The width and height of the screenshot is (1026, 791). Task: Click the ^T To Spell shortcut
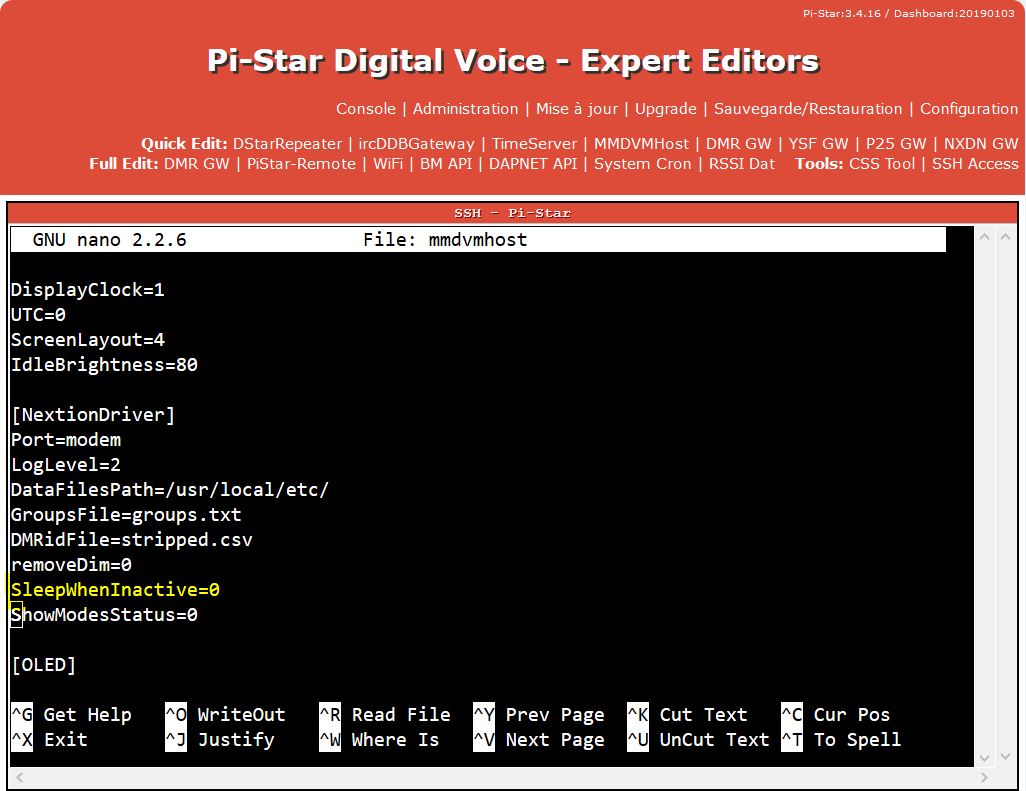841,740
